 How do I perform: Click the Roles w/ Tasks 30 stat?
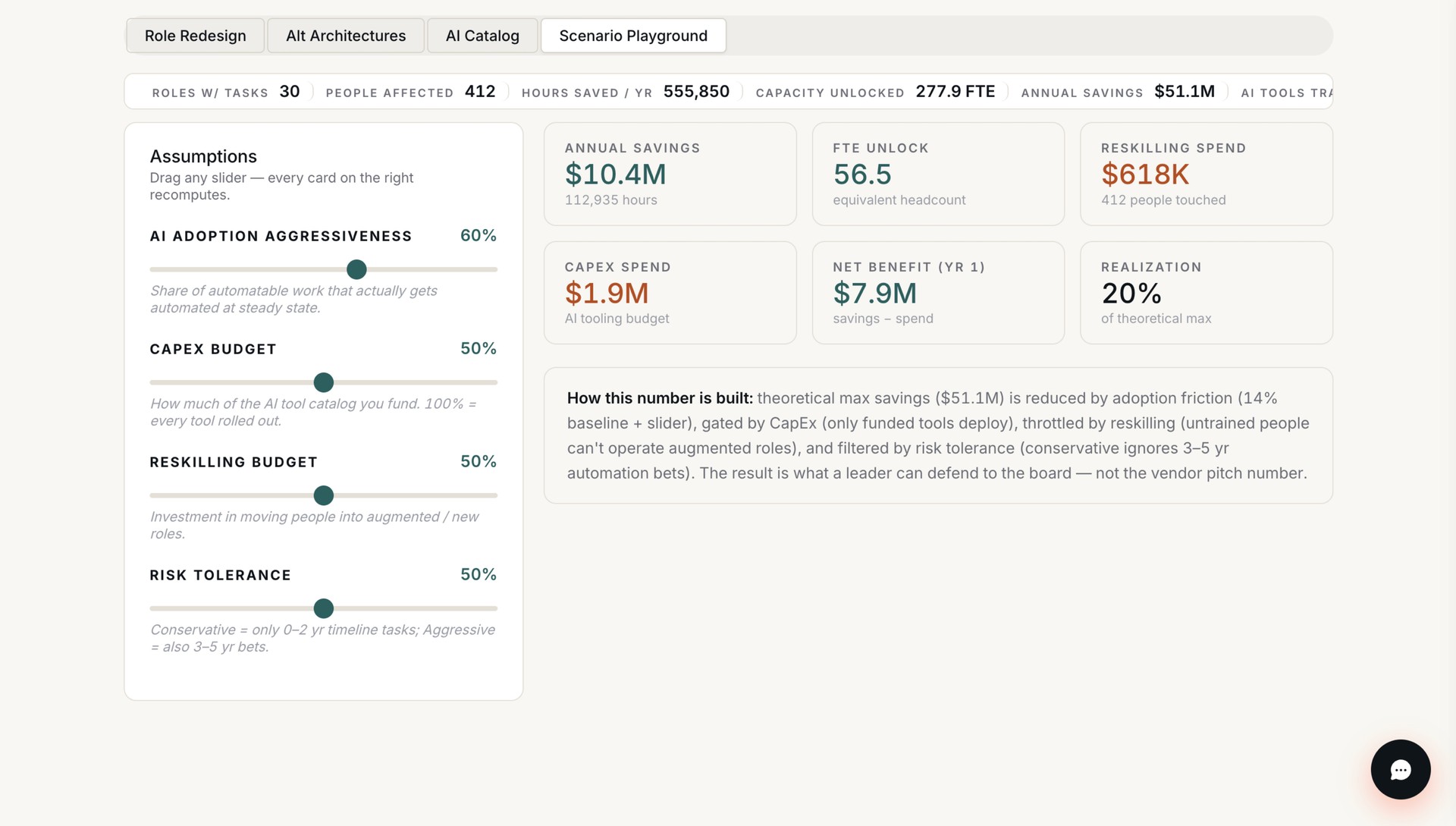click(x=226, y=92)
